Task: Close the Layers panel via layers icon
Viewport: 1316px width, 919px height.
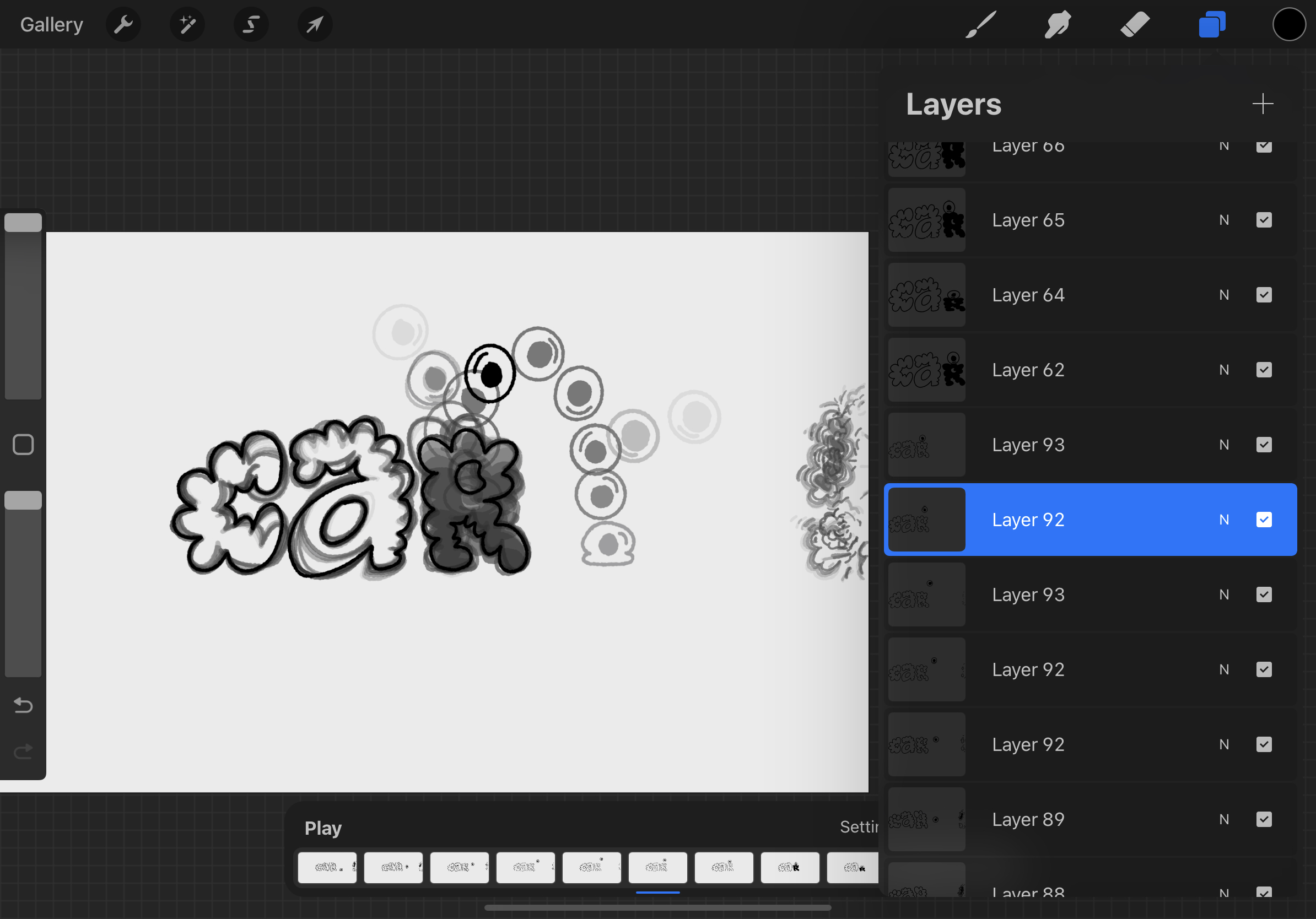Action: 1212,25
